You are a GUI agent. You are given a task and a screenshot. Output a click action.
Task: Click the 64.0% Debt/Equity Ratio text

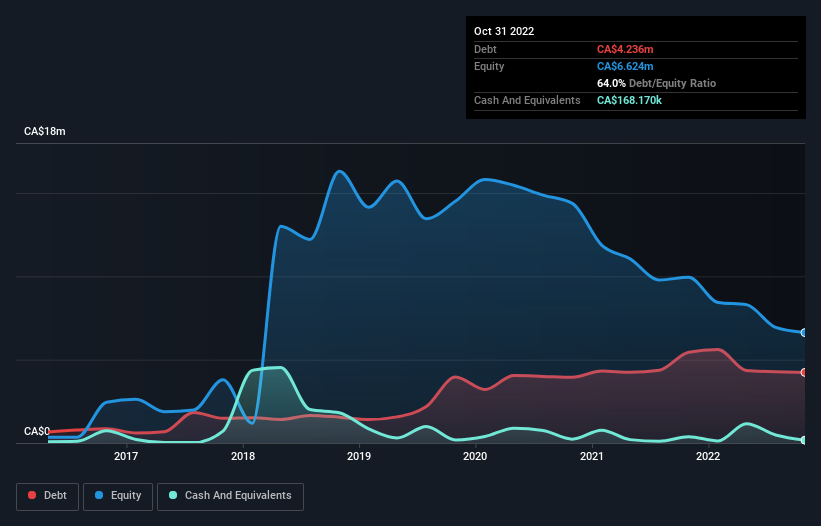click(657, 83)
